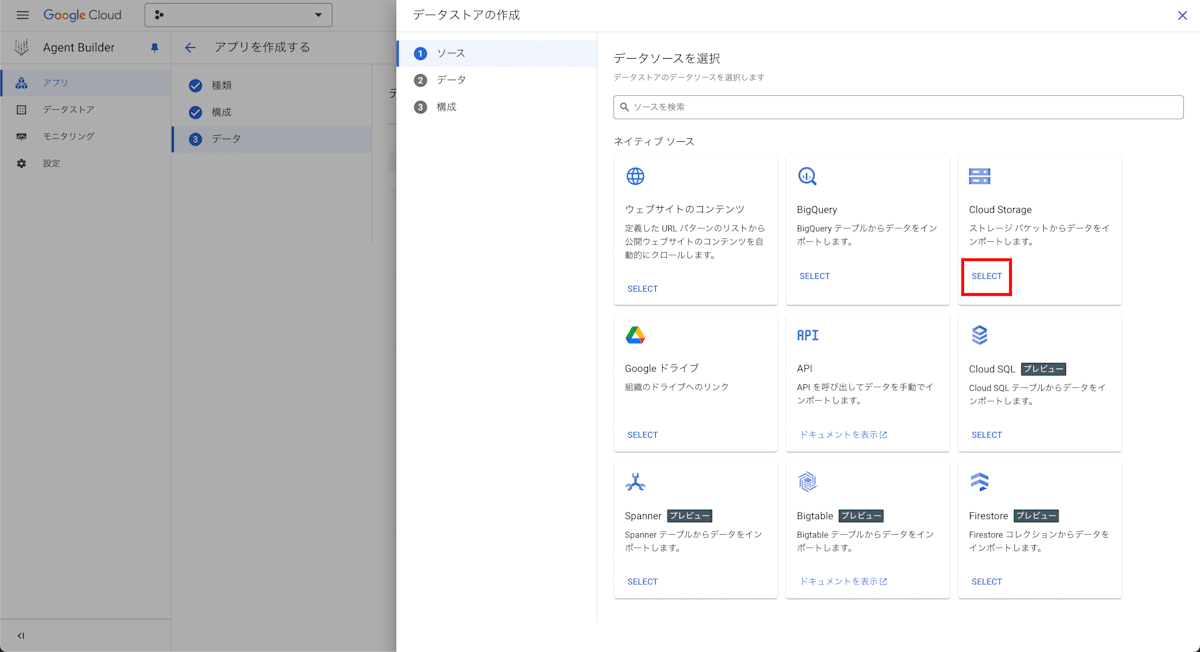Click the BigQuery card title

[817, 210]
